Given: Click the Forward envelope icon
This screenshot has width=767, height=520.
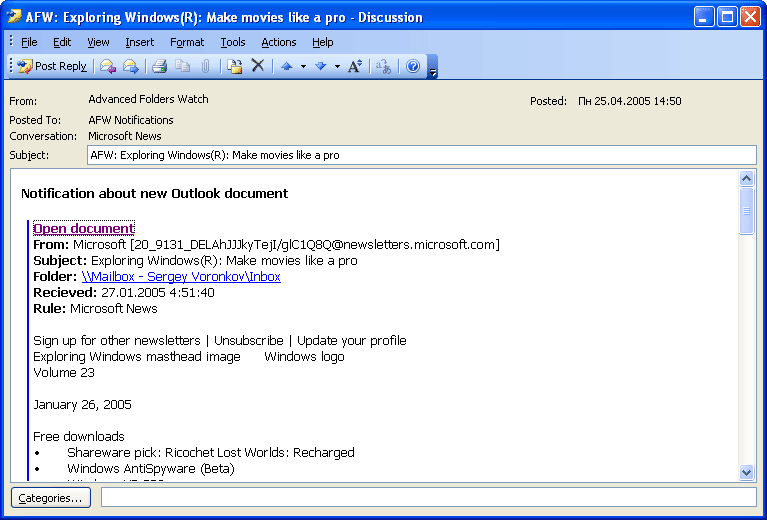Looking at the screenshot, I should [x=131, y=66].
